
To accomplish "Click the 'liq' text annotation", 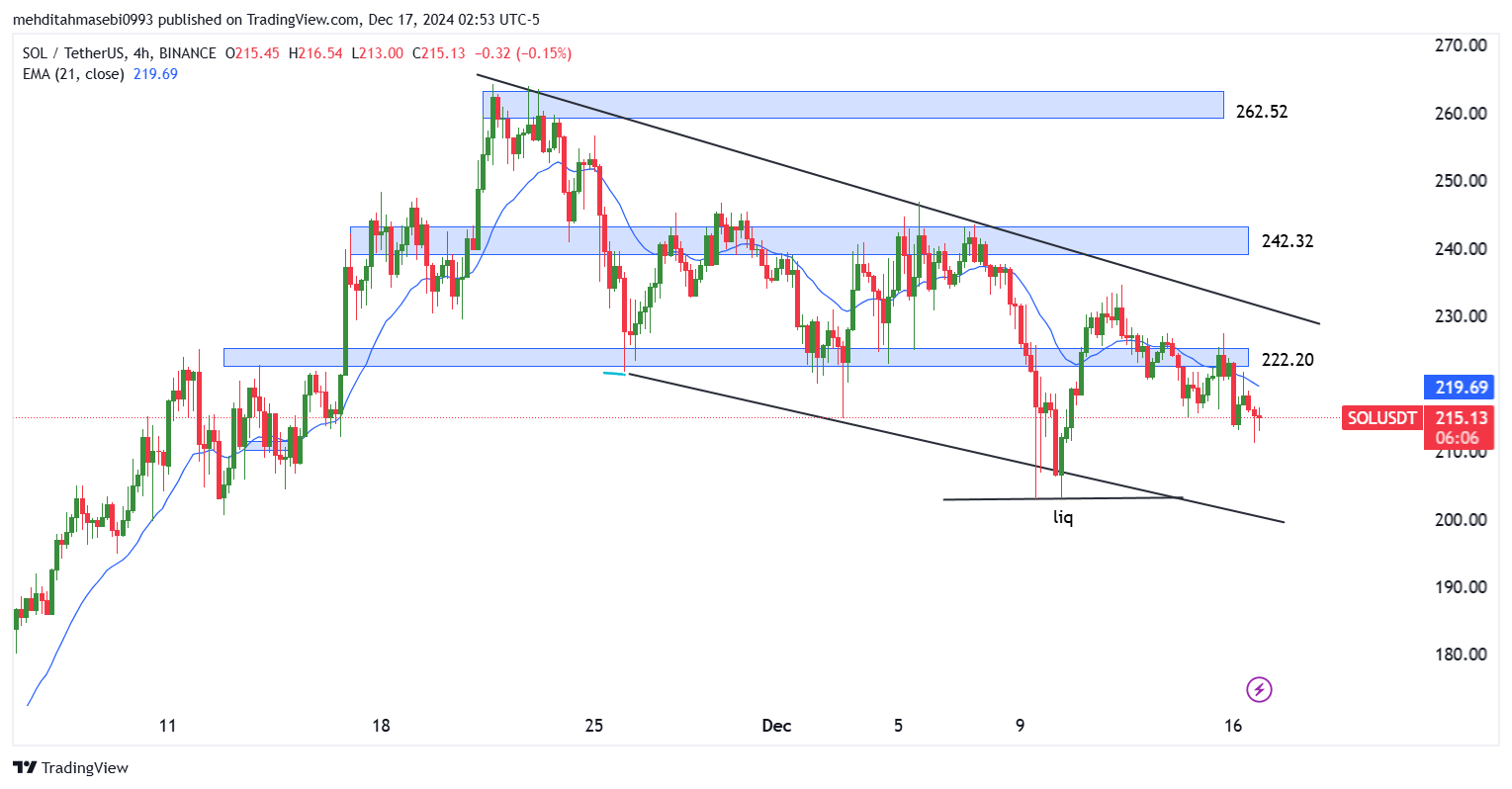I will [1063, 517].
